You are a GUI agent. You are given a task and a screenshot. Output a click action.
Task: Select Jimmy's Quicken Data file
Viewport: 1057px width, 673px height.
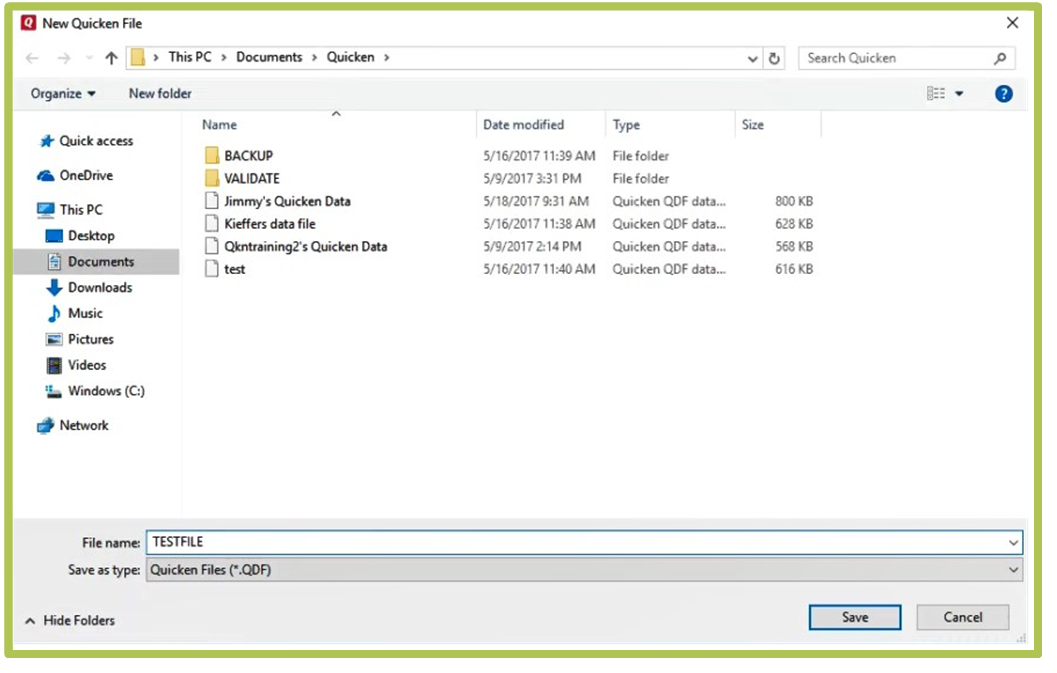[x=287, y=201]
